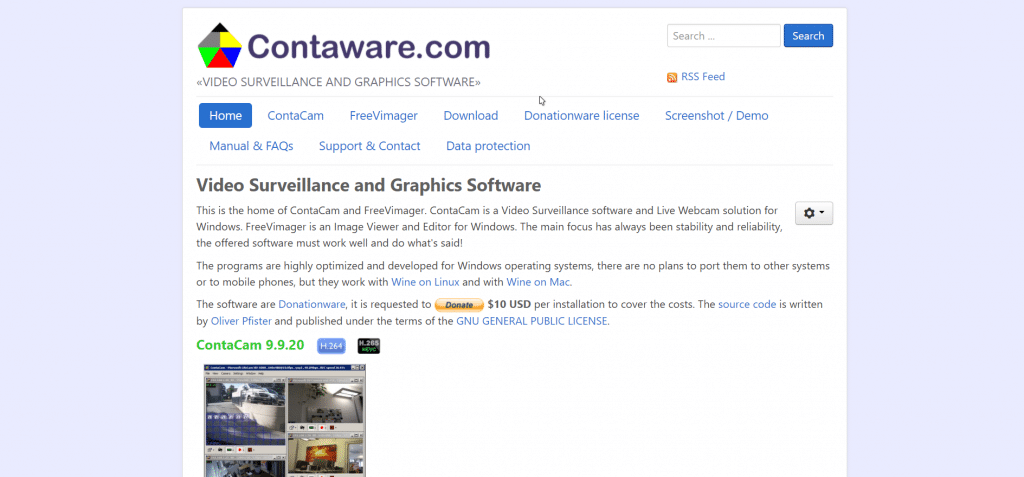The image size is (1024, 477).
Task: Follow the Wine on Mac link
Action: pyautogui.click(x=539, y=282)
